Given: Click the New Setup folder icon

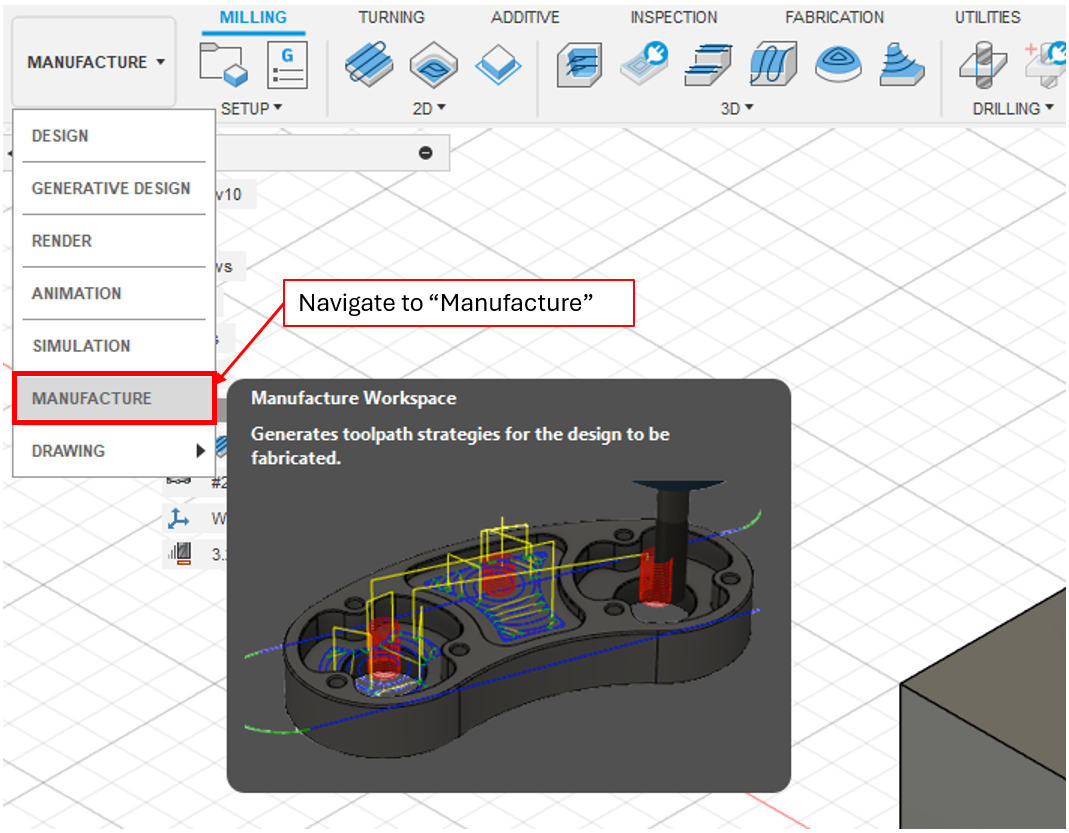Looking at the screenshot, I should click(223, 64).
